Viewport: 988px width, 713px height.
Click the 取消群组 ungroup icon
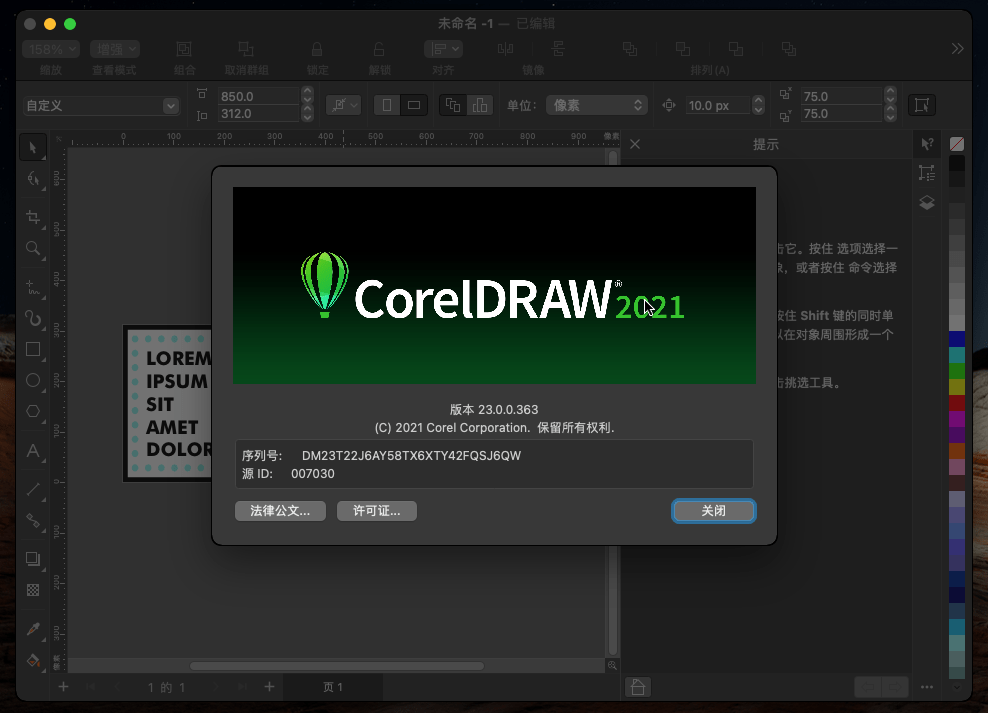click(x=246, y=49)
